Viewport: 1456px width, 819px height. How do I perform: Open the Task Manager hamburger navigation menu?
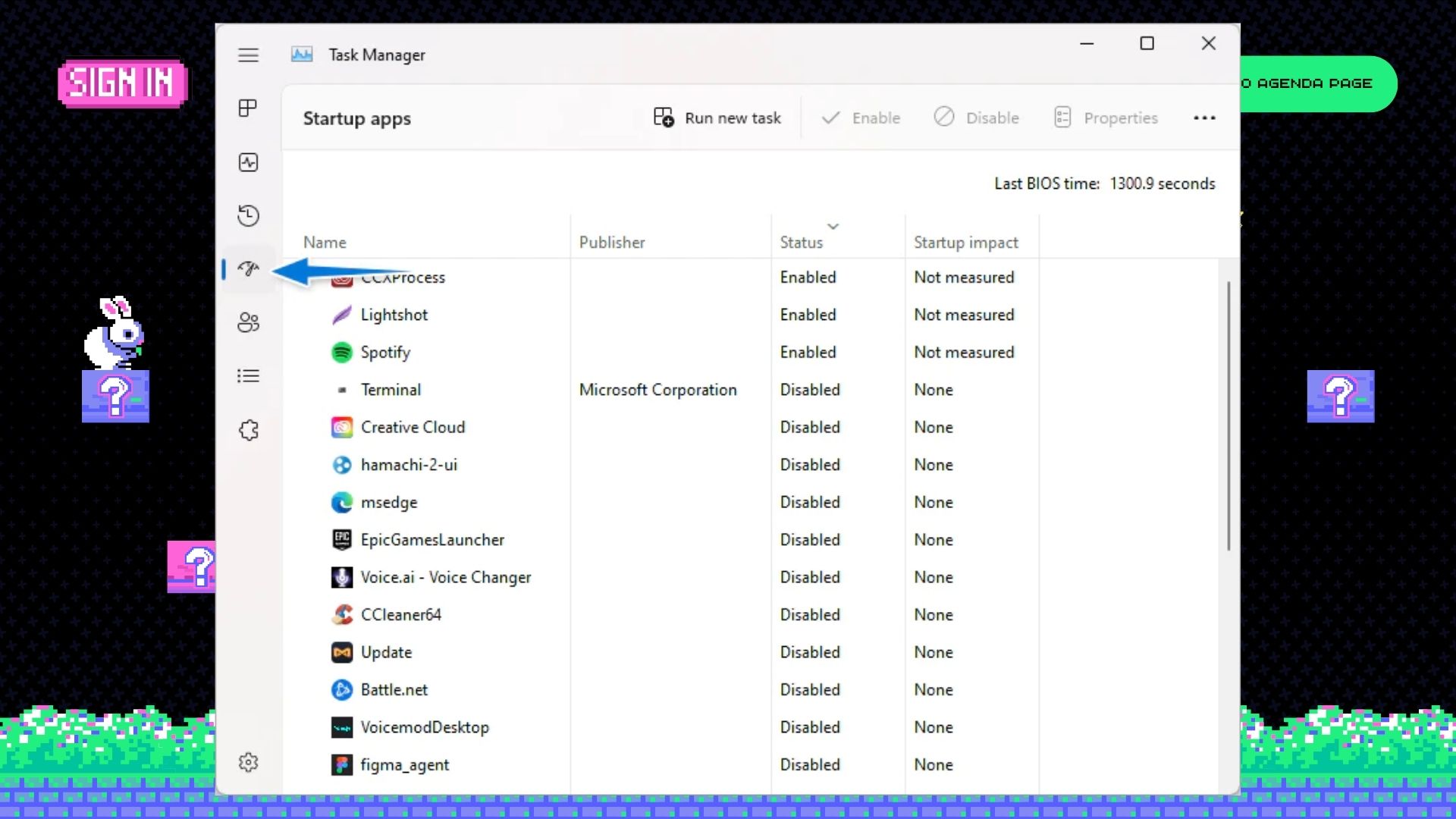[248, 55]
